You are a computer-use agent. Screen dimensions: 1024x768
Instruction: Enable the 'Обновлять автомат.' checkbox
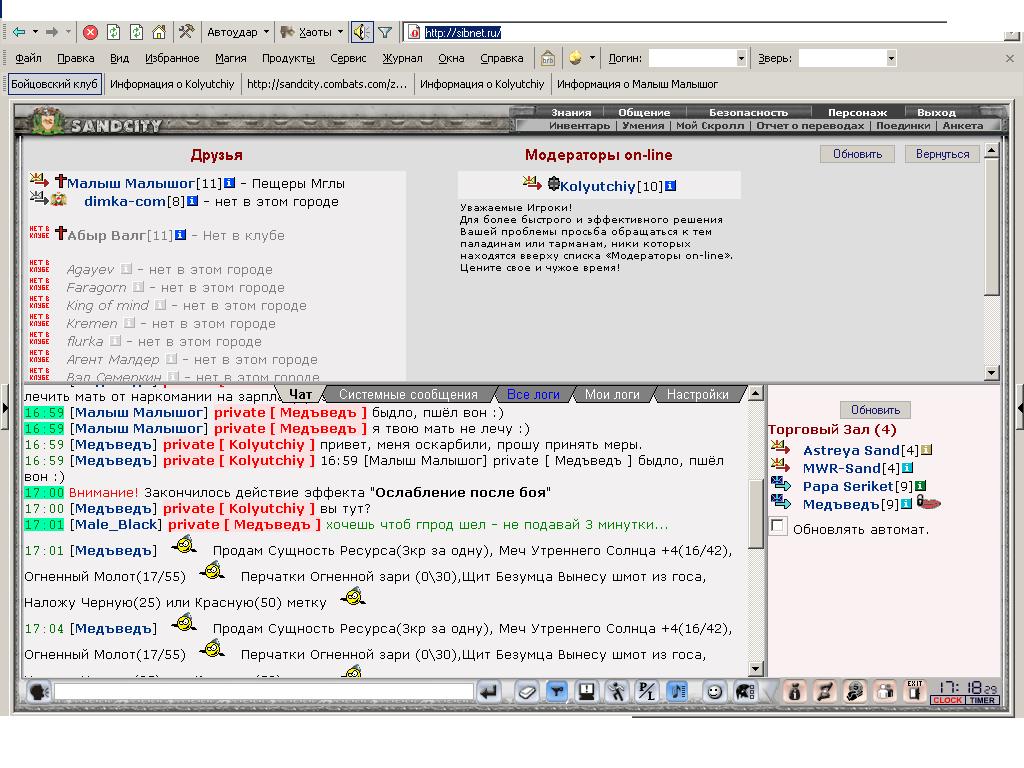pyautogui.click(x=778, y=526)
